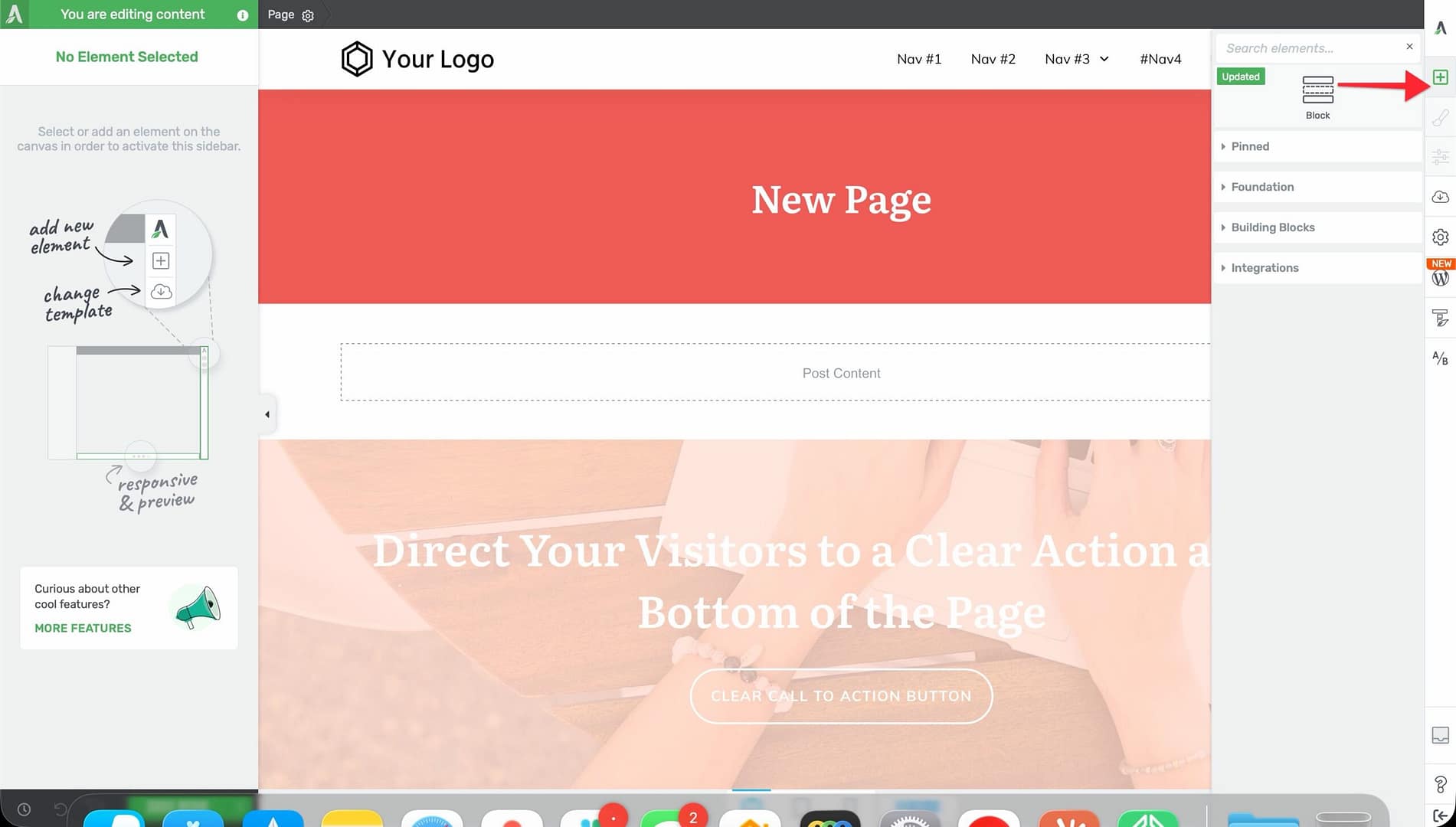Click the Nav #1 menu item
This screenshot has height=827, width=1456.
point(919,59)
